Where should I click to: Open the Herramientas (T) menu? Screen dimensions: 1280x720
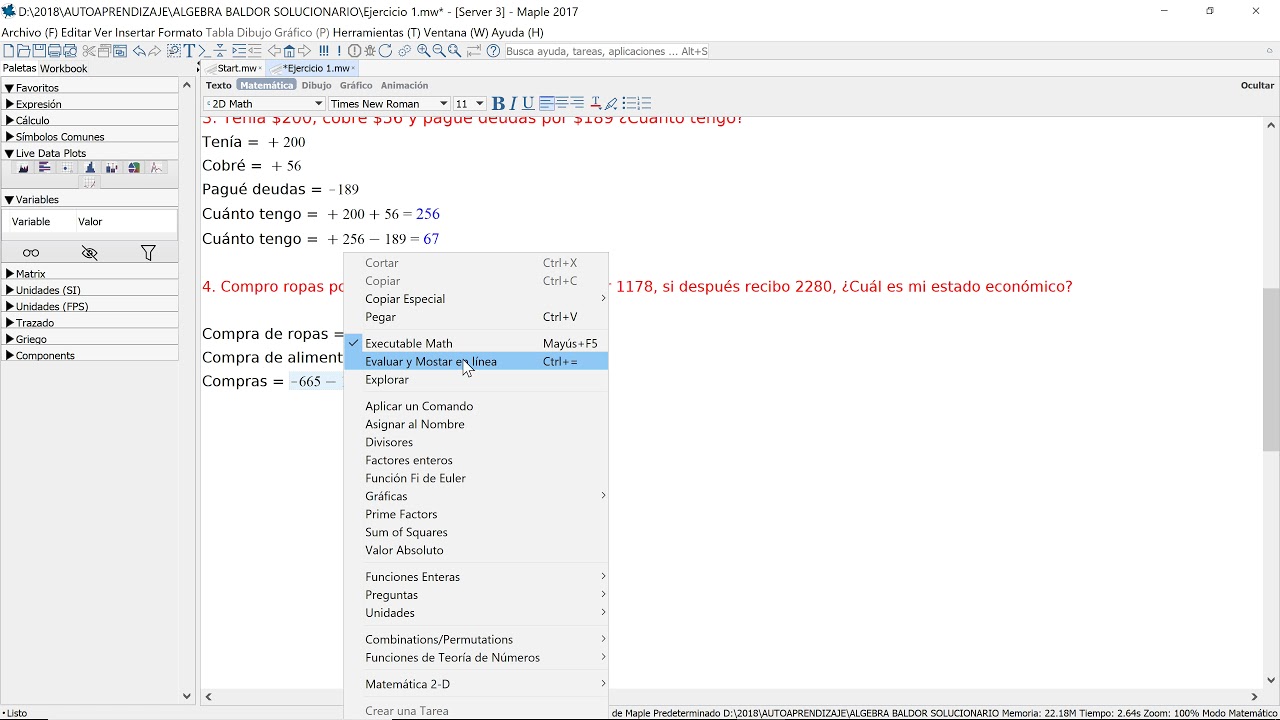(x=375, y=33)
